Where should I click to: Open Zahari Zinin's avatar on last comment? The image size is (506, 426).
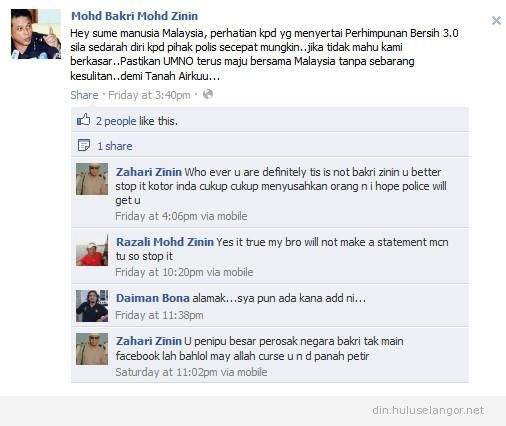[92, 349]
